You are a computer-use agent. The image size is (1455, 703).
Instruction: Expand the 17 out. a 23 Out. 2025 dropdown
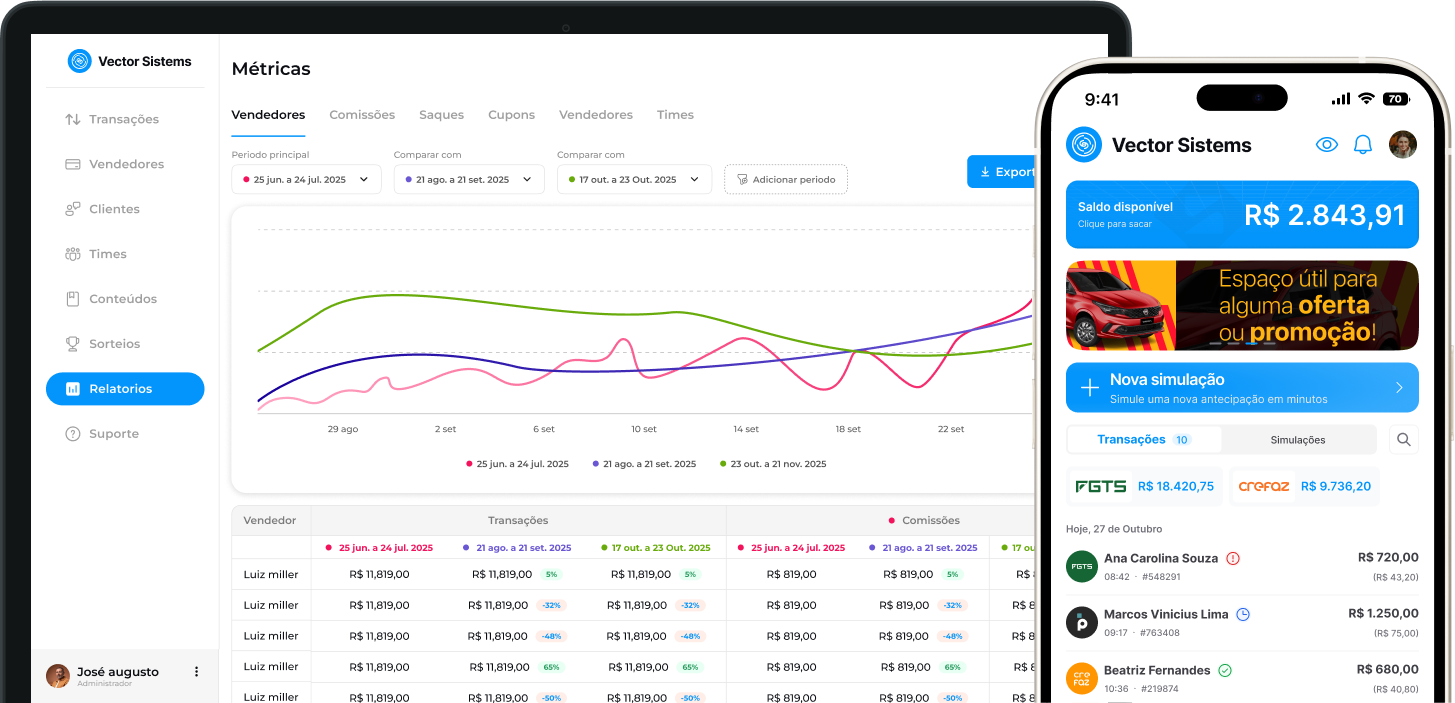[634, 179]
